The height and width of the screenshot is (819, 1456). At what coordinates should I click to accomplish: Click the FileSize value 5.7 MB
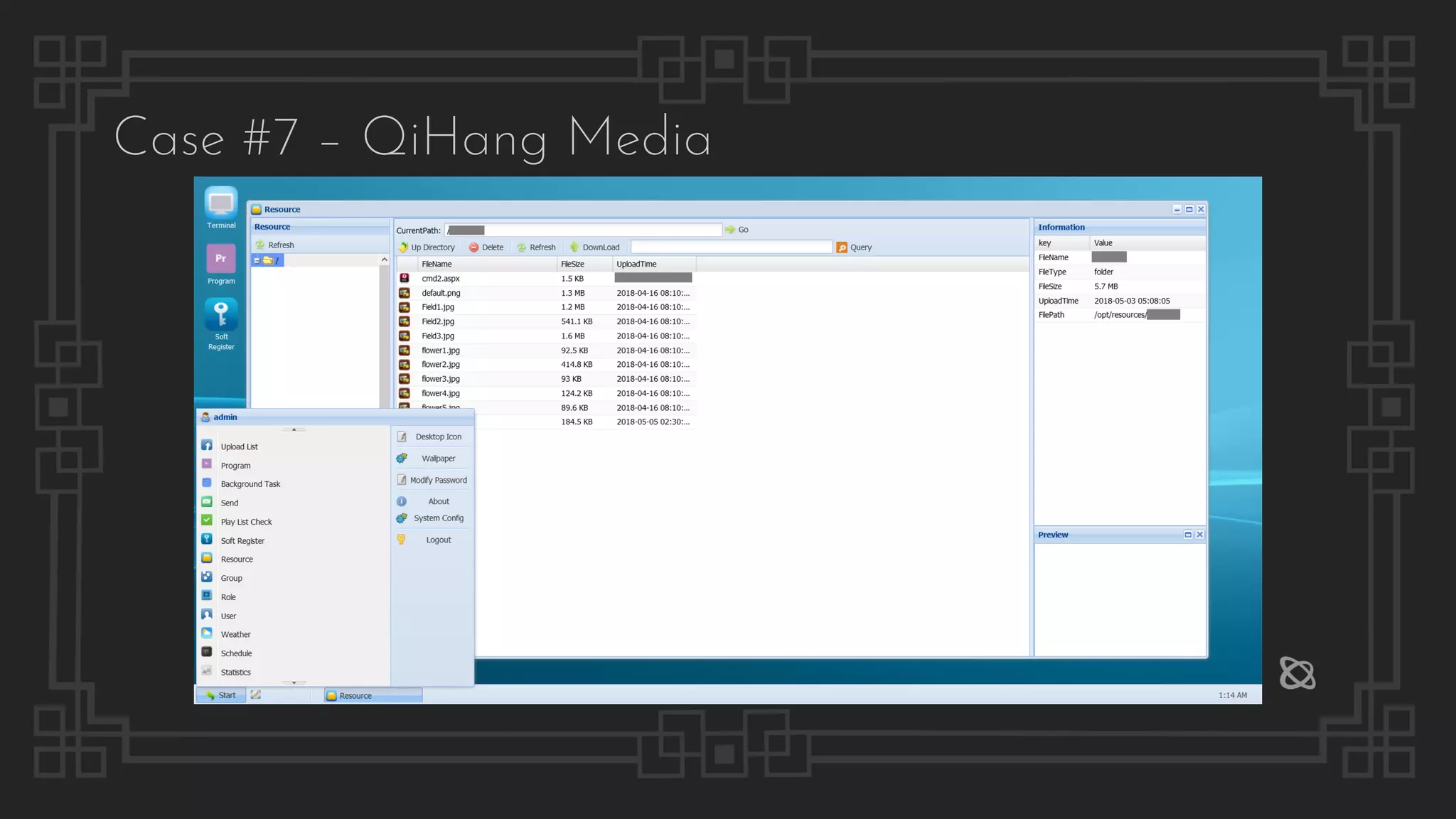tap(1106, 287)
